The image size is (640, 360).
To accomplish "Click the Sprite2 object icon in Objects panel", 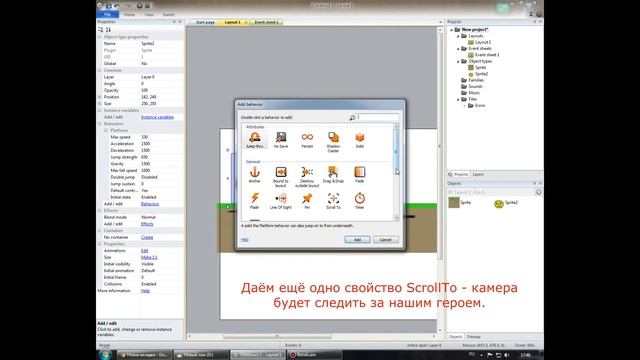I will (x=499, y=203).
